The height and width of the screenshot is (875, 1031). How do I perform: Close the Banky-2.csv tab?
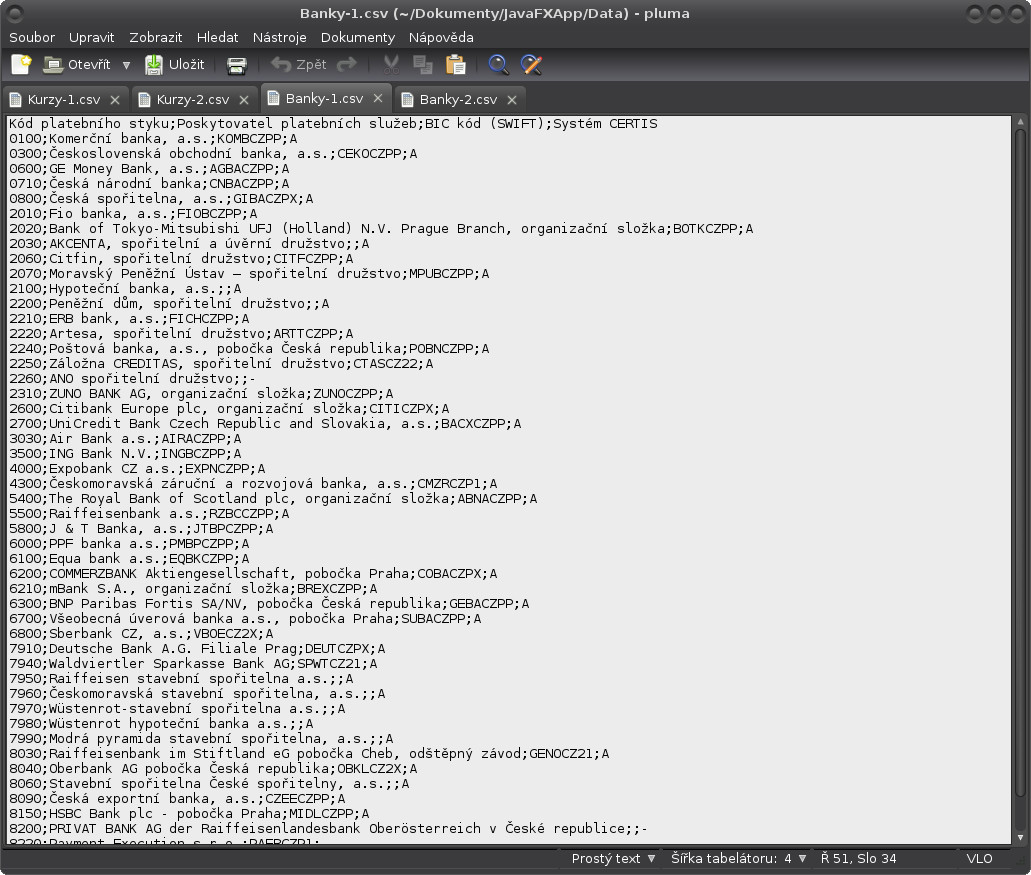coord(512,100)
